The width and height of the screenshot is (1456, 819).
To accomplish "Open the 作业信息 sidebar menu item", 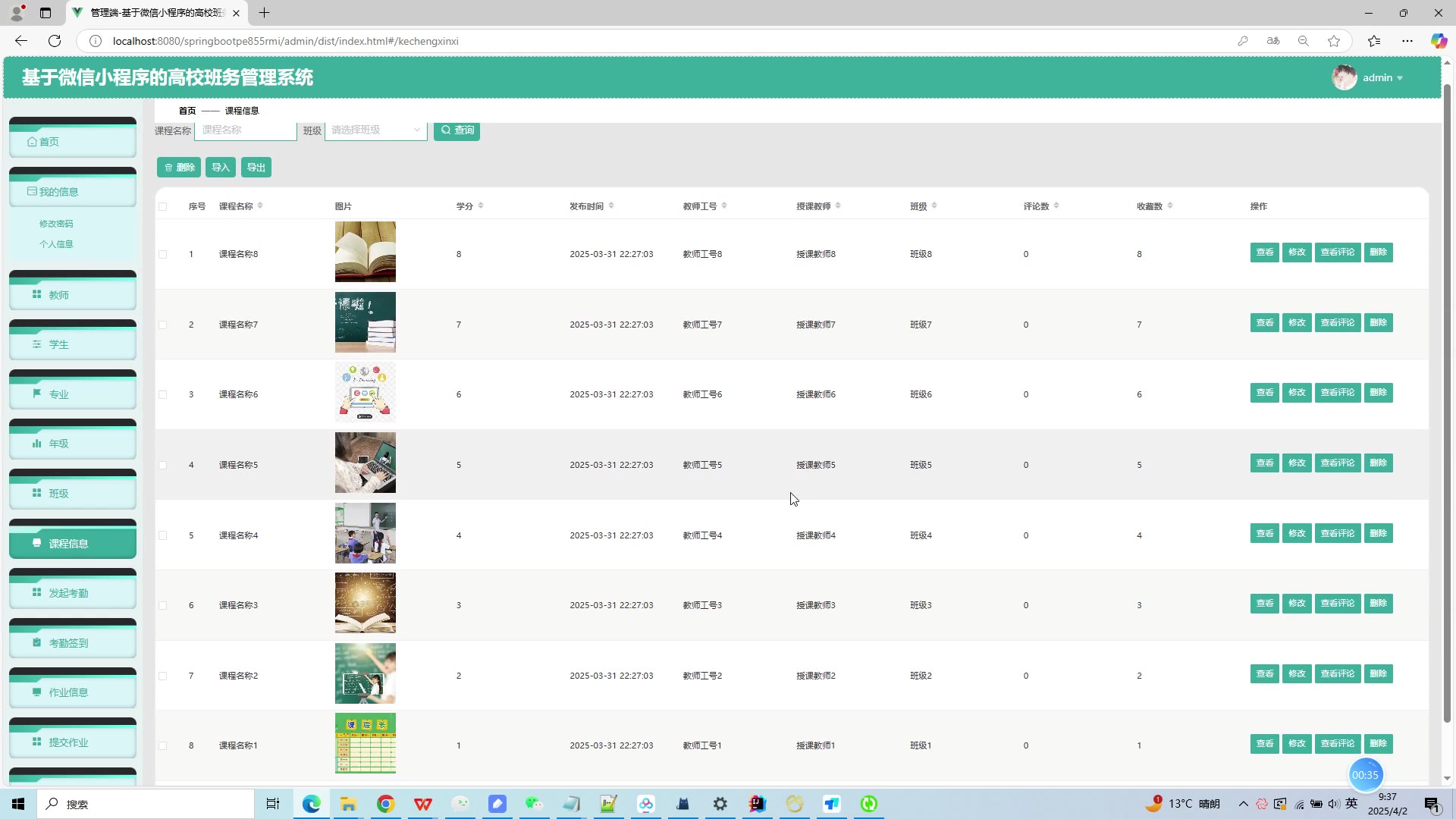I will tap(68, 692).
